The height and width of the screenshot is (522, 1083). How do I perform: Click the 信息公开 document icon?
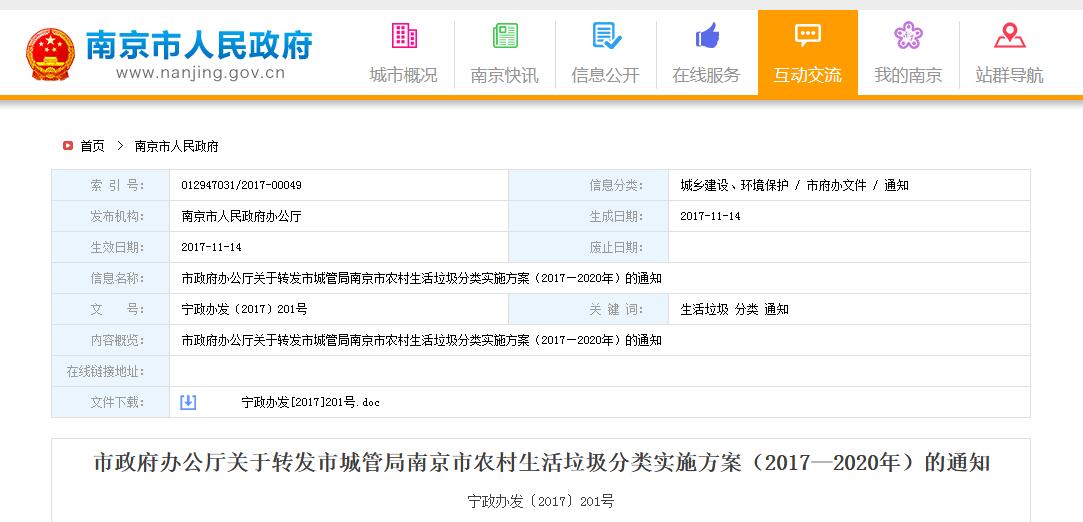[x=606, y=36]
